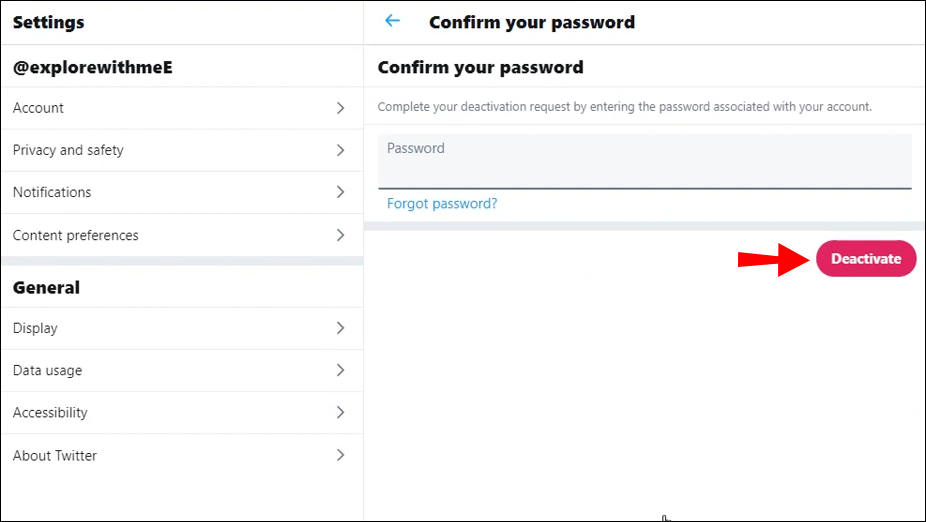Follow the Forgot password? link
This screenshot has width=926, height=522.
[442, 204]
